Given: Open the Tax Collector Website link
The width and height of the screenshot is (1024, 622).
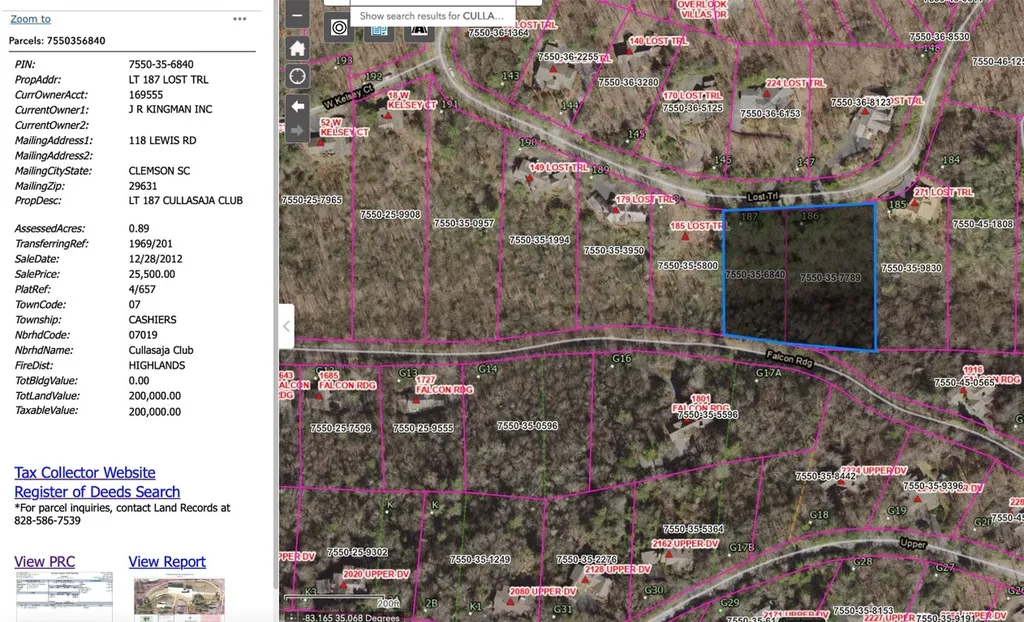Looking at the screenshot, I should tap(84, 472).
